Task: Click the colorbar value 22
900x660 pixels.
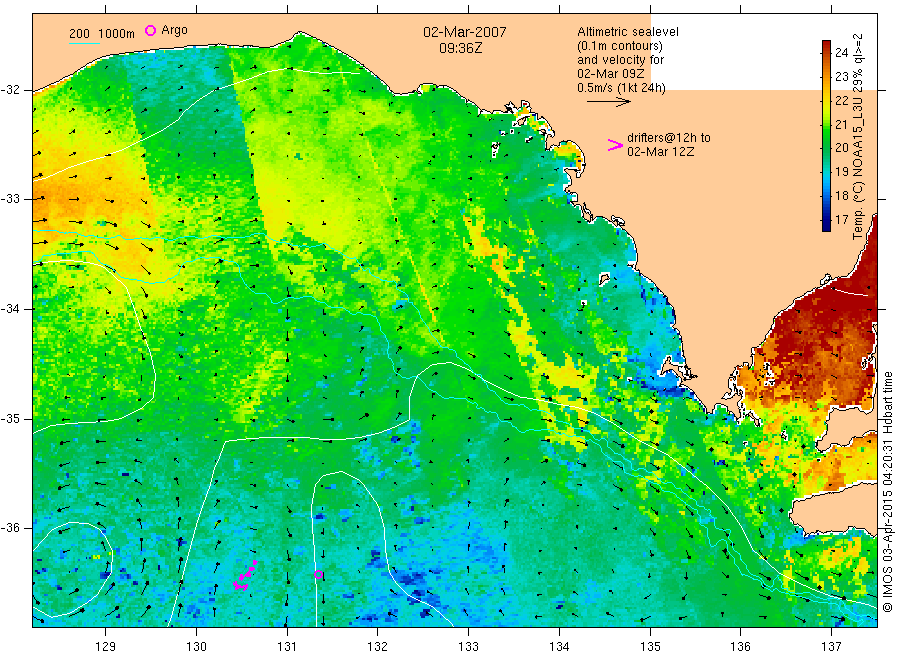Action: [841, 100]
